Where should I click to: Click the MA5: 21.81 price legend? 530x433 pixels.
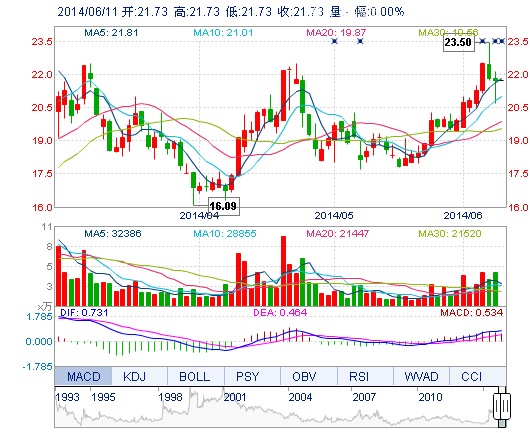111,33
